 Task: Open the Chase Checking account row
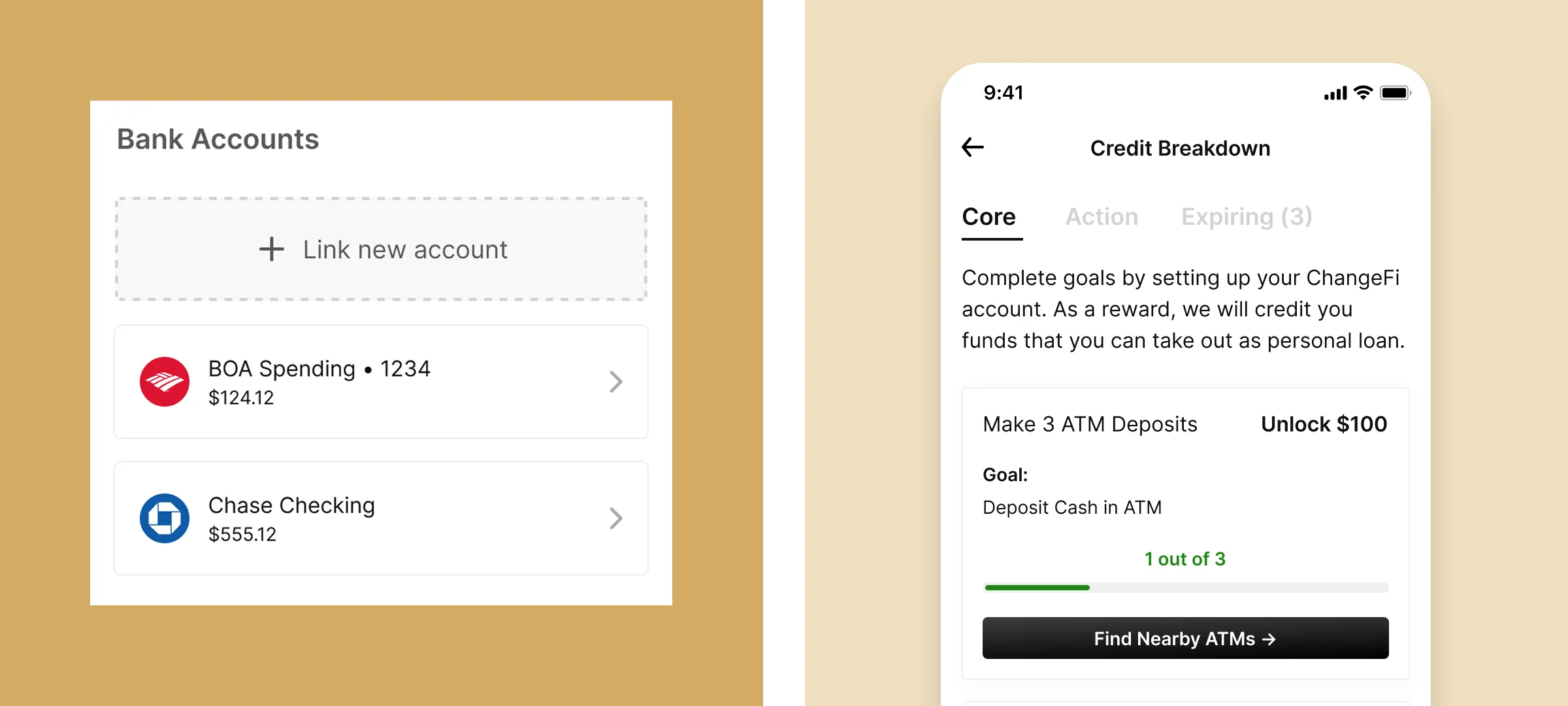pyautogui.click(x=382, y=518)
